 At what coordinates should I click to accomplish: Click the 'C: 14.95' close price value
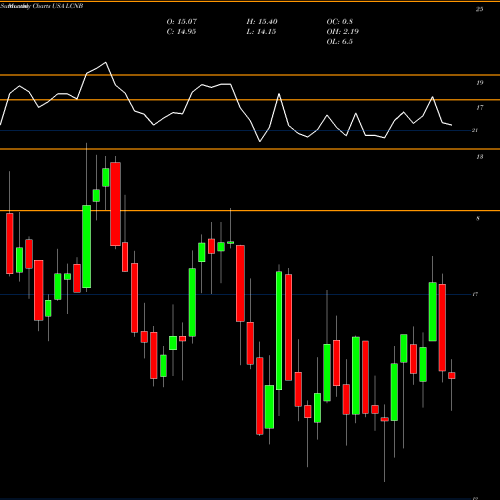pos(181,32)
